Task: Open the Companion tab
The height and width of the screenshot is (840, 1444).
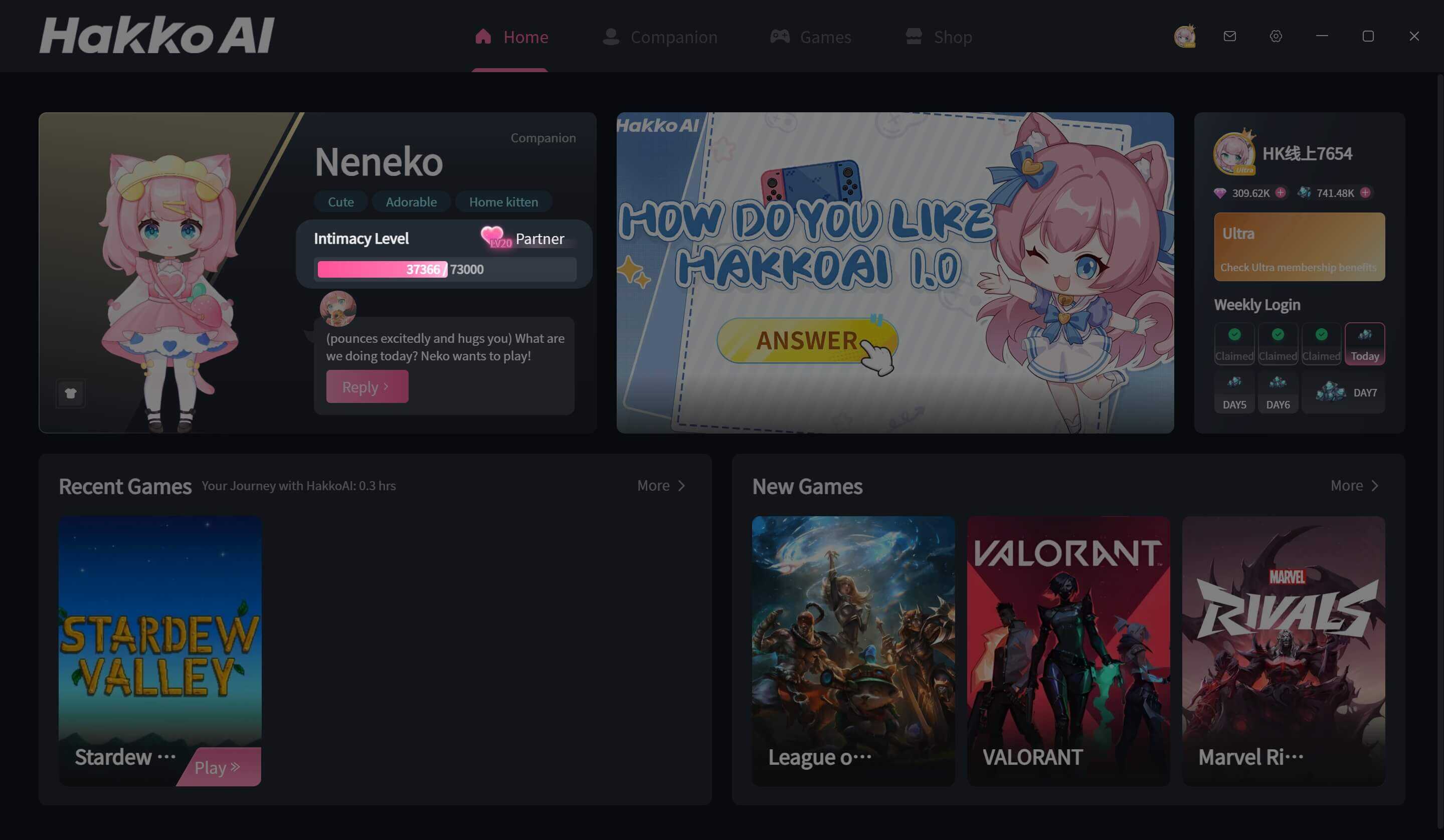Action: coord(659,37)
